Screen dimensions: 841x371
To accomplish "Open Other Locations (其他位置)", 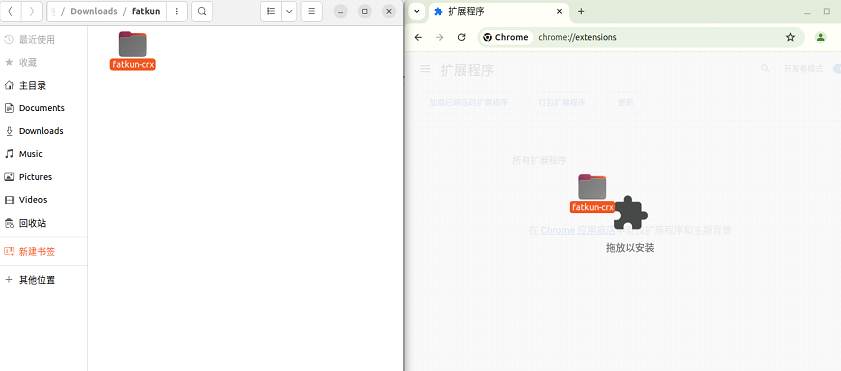I will pyautogui.click(x=43, y=280).
